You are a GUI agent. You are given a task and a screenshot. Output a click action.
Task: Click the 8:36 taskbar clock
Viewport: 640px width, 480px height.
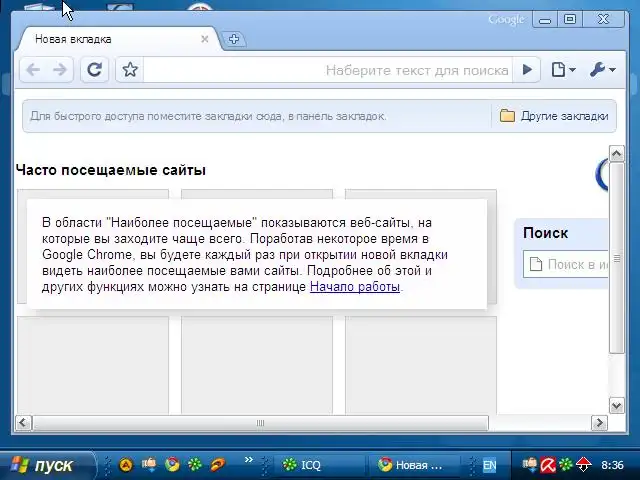point(612,465)
